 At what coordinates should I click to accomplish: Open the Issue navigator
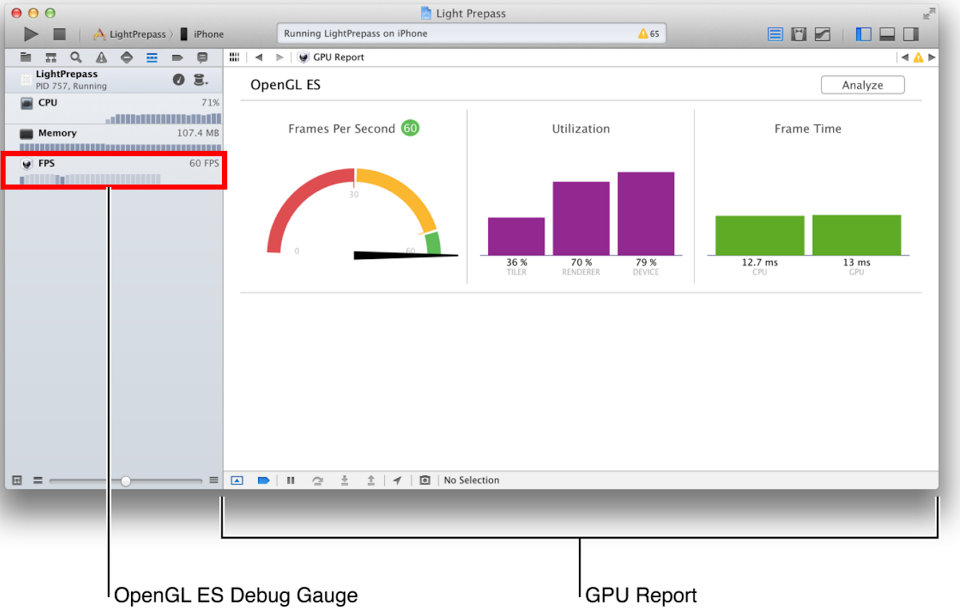point(101,58)
